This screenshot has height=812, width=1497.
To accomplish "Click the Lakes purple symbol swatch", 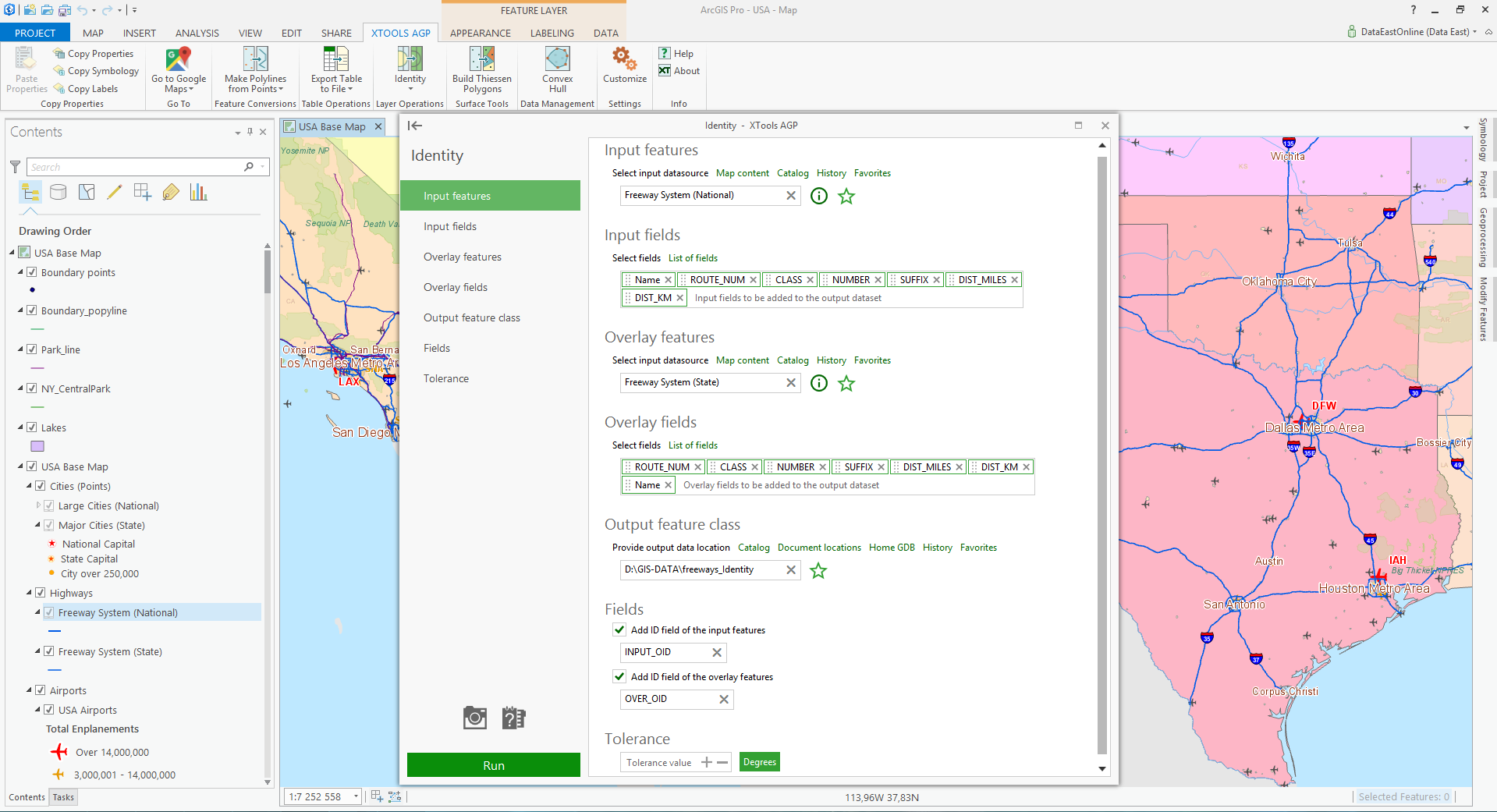I will pos(37,446).
